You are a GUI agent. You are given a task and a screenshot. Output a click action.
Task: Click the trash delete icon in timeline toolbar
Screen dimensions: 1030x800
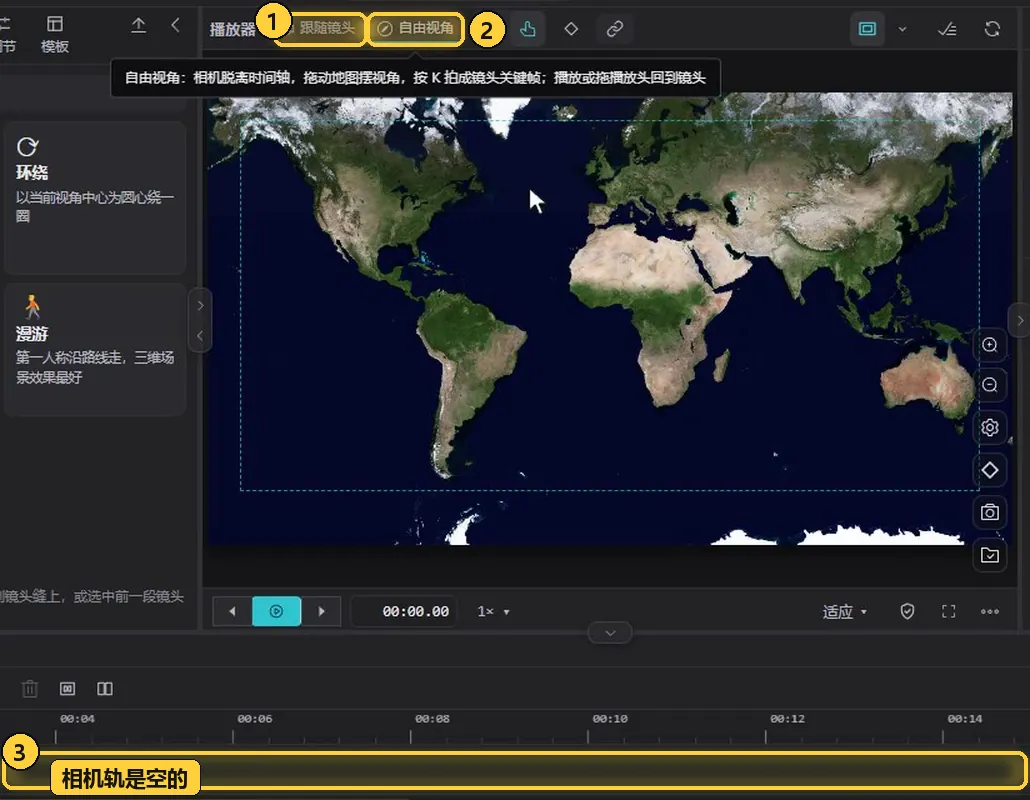tap(30, 688)
